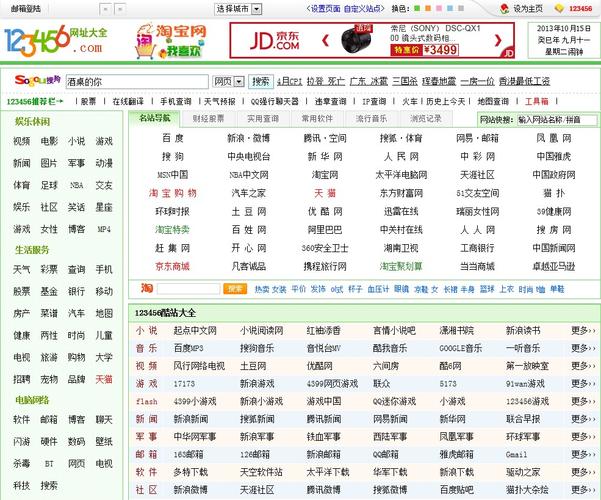The height and width of the screenshot is (500, 601).
Task: Switch the page skin to pink
Action: point(439,8)
